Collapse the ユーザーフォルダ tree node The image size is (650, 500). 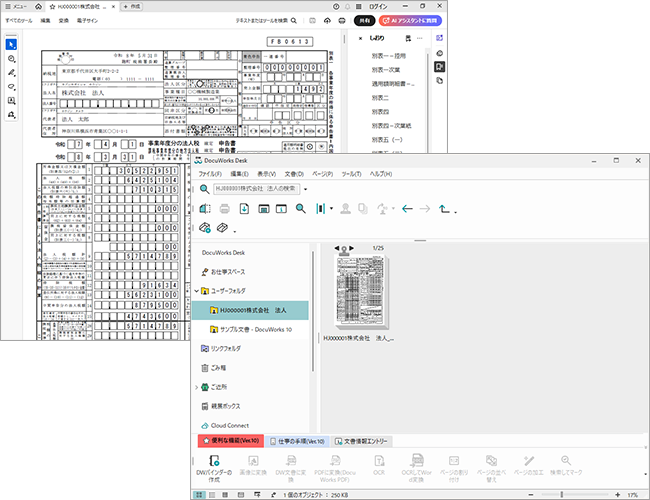(197, 290)
